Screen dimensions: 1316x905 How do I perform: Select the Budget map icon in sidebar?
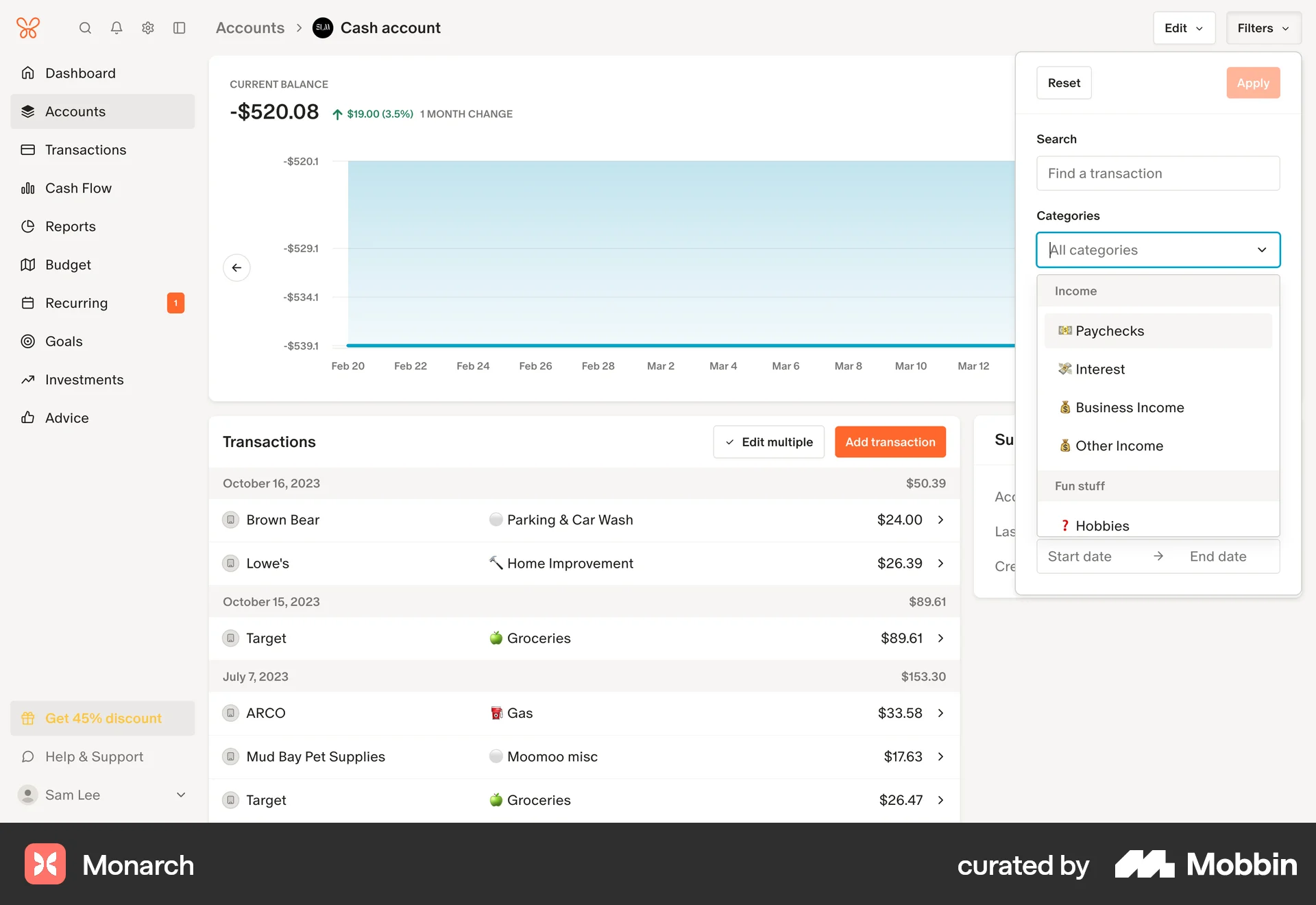coord(28,265)
